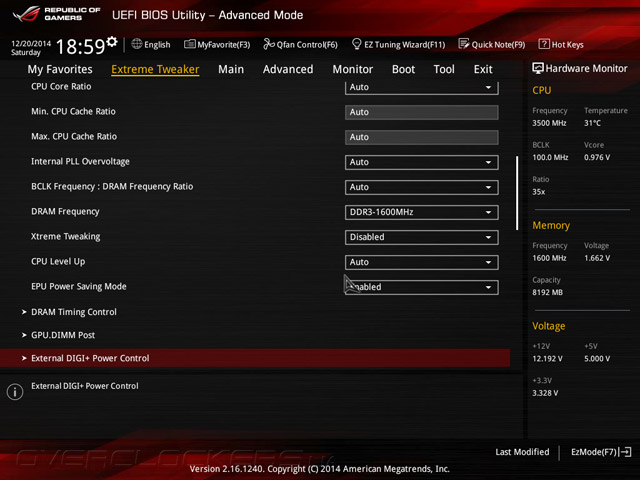Open the Xtreme Tweaking Disabled dropdown

coord(421,237)
